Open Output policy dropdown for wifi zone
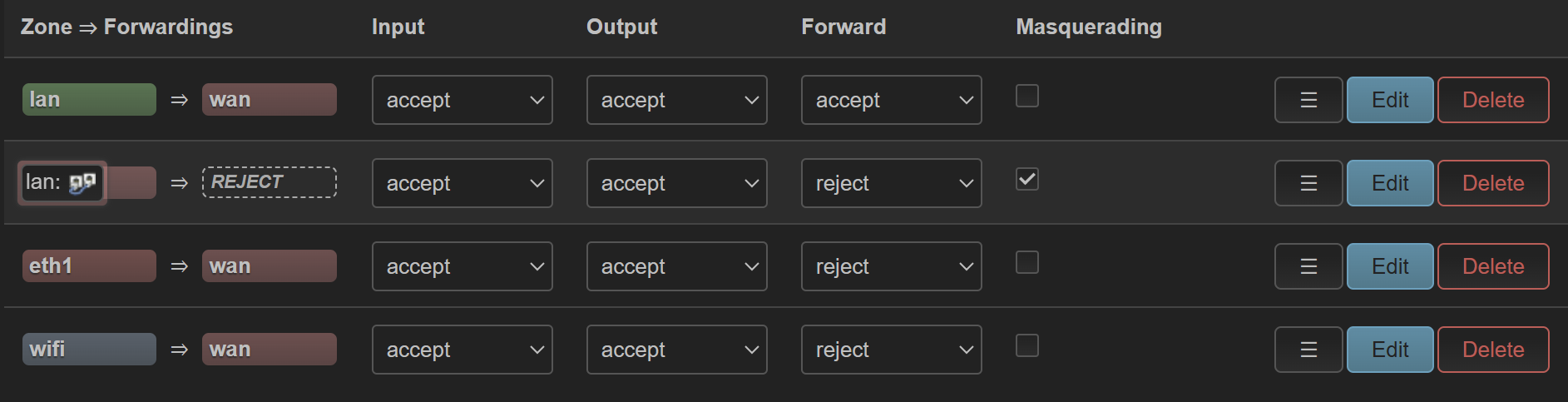Image resolution: width=1568 pixels, height=402 pixels. coord(677,350)
